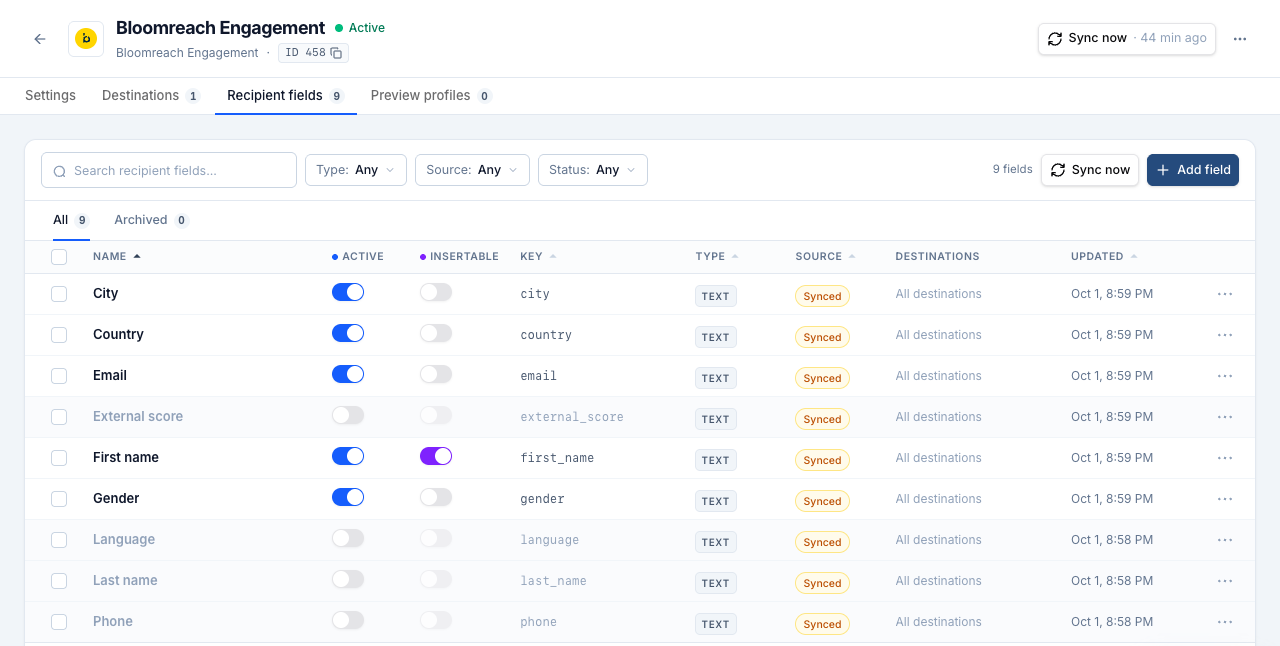Click the TEXT type badge for Email
The image size is (1280, 646).
tap(716, 378)
